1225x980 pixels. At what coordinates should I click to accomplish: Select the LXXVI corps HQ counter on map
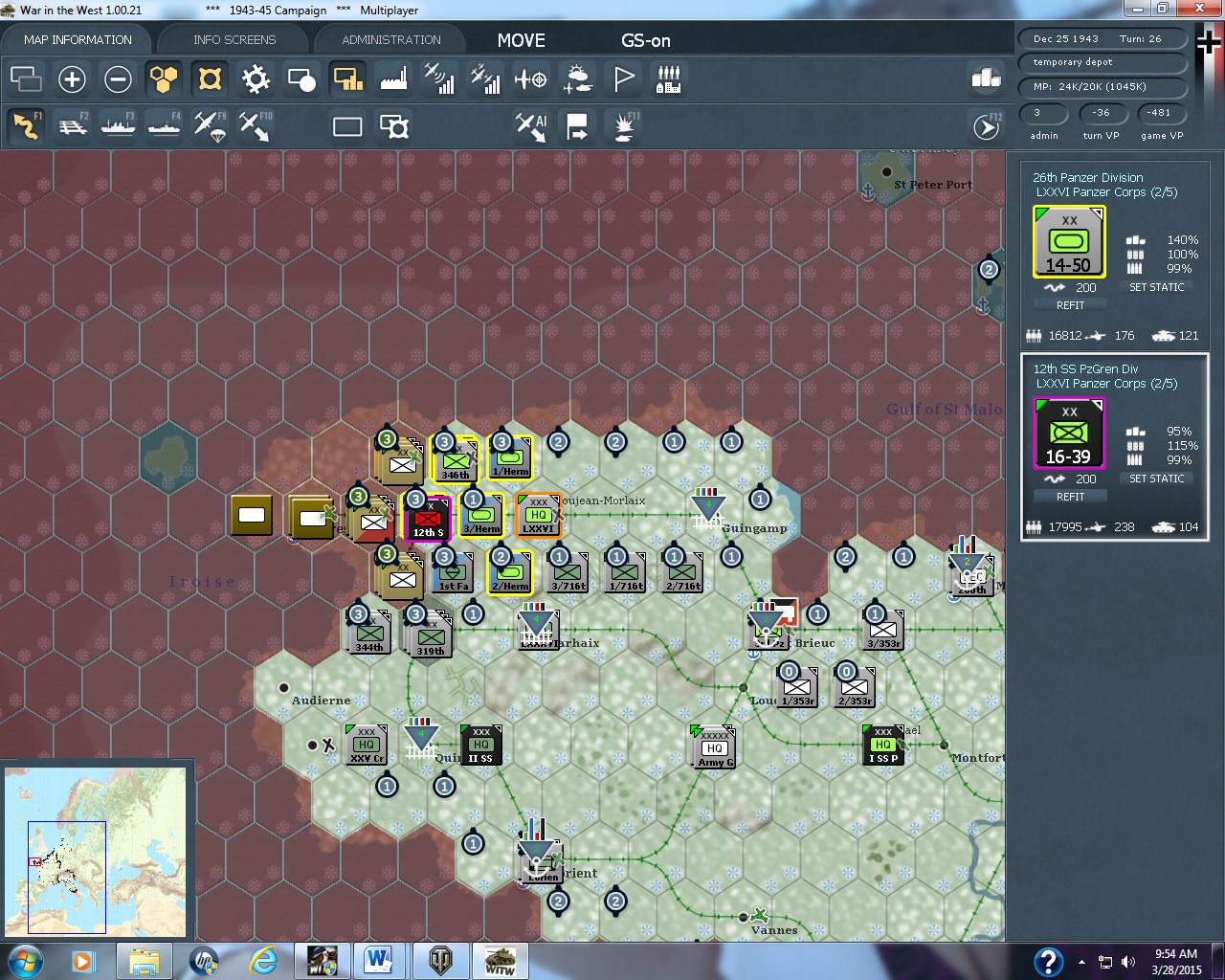click(x=538, y=516)
